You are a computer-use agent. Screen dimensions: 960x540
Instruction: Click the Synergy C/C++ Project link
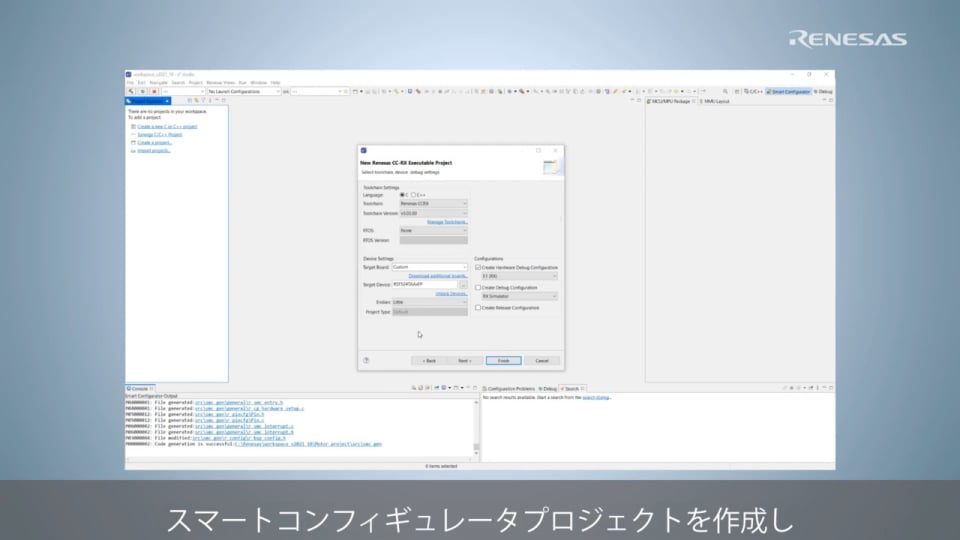(160, 135)
